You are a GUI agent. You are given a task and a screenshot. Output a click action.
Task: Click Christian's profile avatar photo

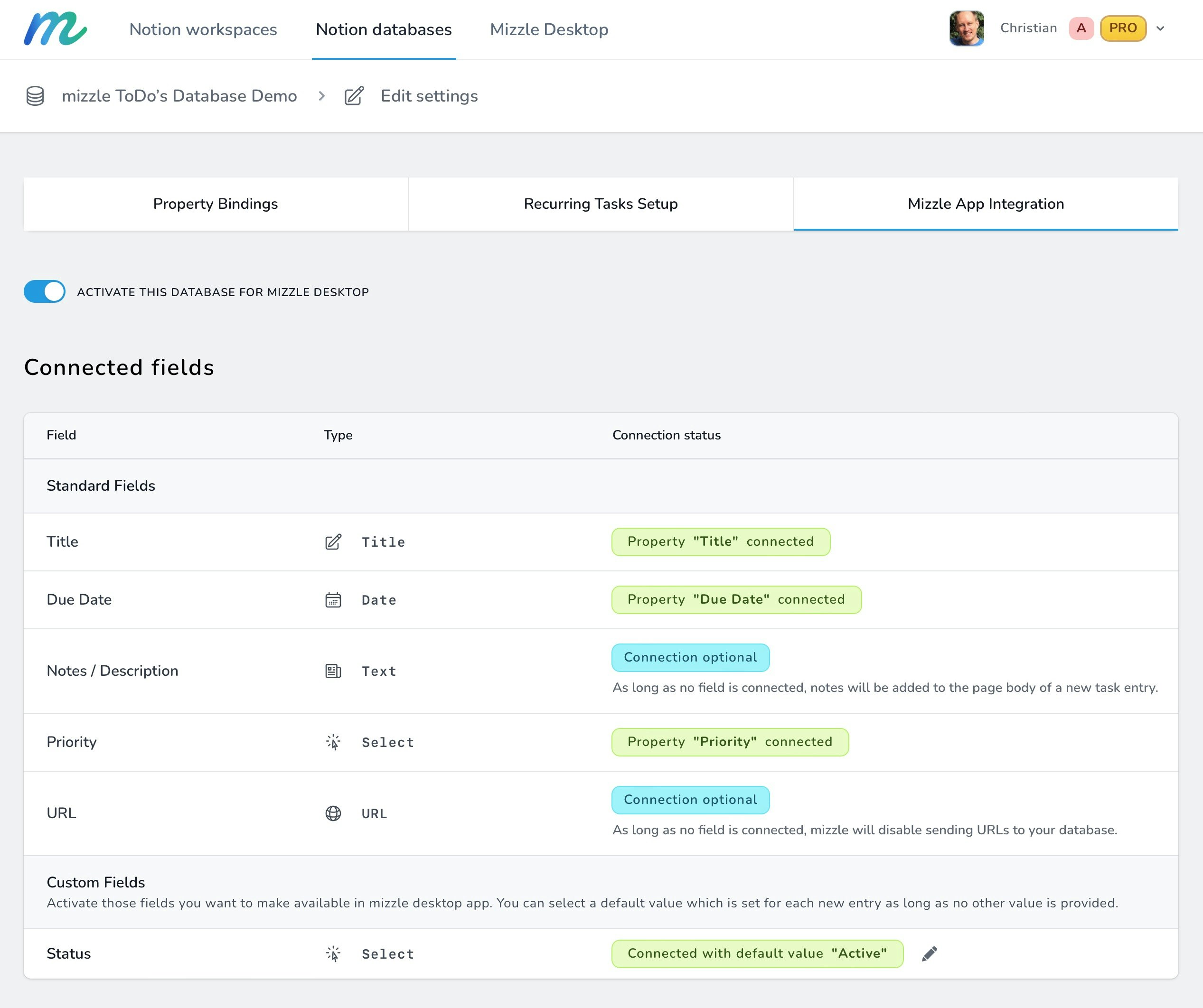coord(967,28)
